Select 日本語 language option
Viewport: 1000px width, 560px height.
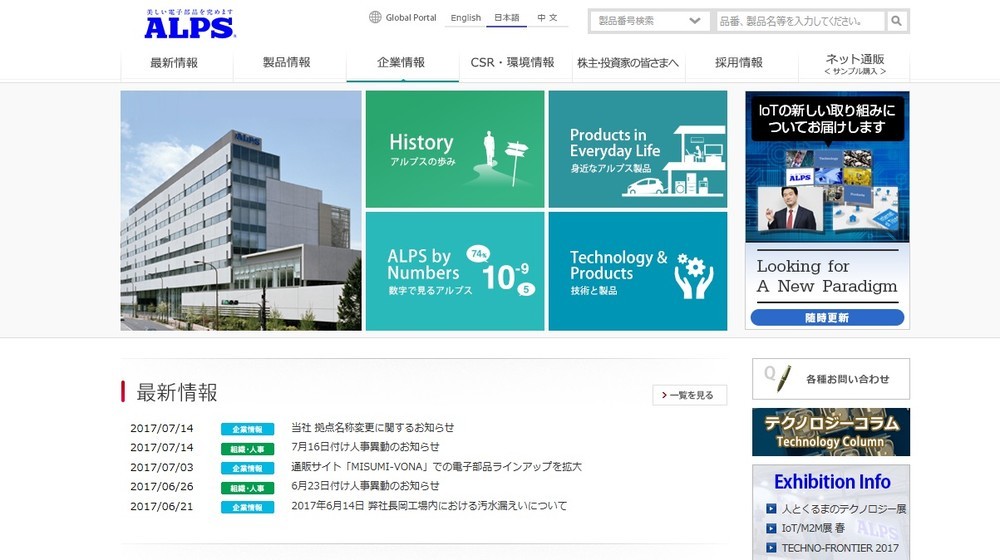(506, 18)
